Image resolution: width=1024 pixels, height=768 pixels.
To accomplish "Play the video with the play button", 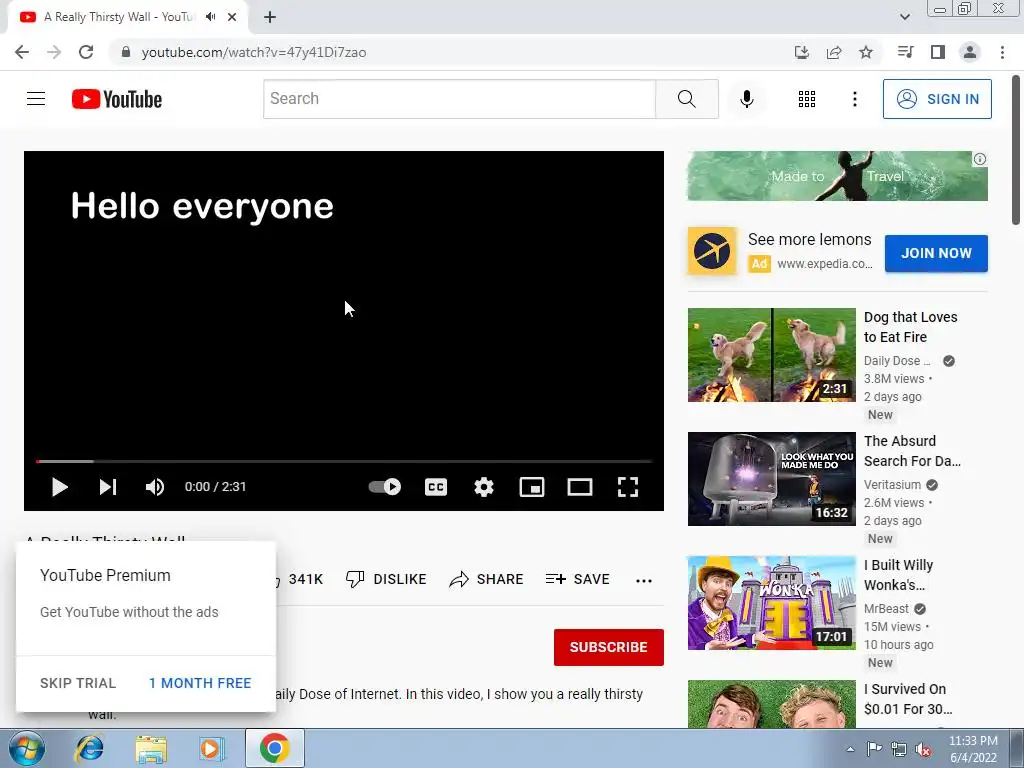I will pos(59,487).
